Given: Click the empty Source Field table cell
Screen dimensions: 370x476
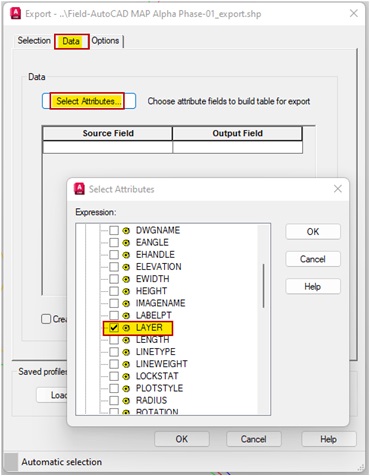Looking at the screenshot, I should (108, 147).
